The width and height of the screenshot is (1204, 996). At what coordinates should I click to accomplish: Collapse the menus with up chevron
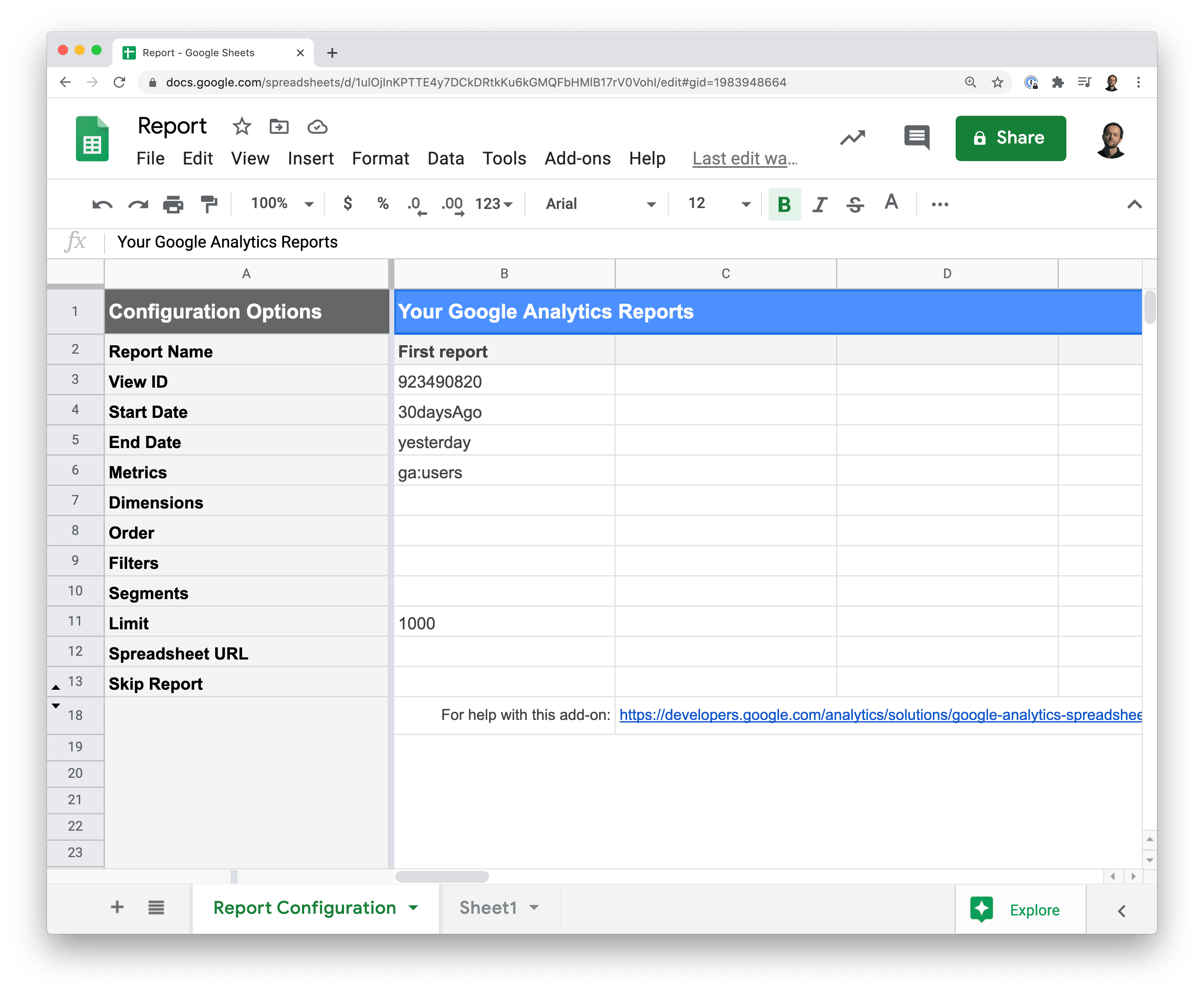(x=1134, y=204)
